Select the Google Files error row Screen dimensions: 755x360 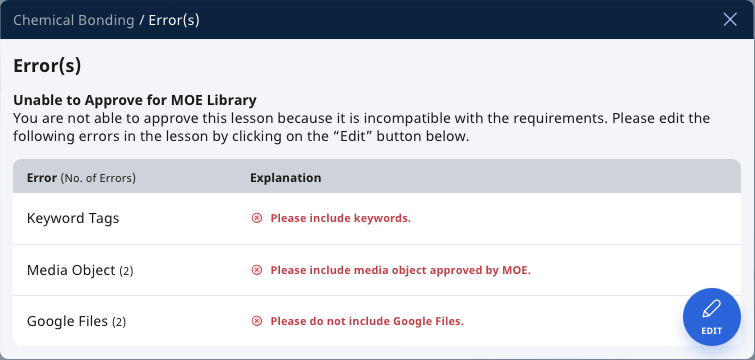(x=377, y=321)
